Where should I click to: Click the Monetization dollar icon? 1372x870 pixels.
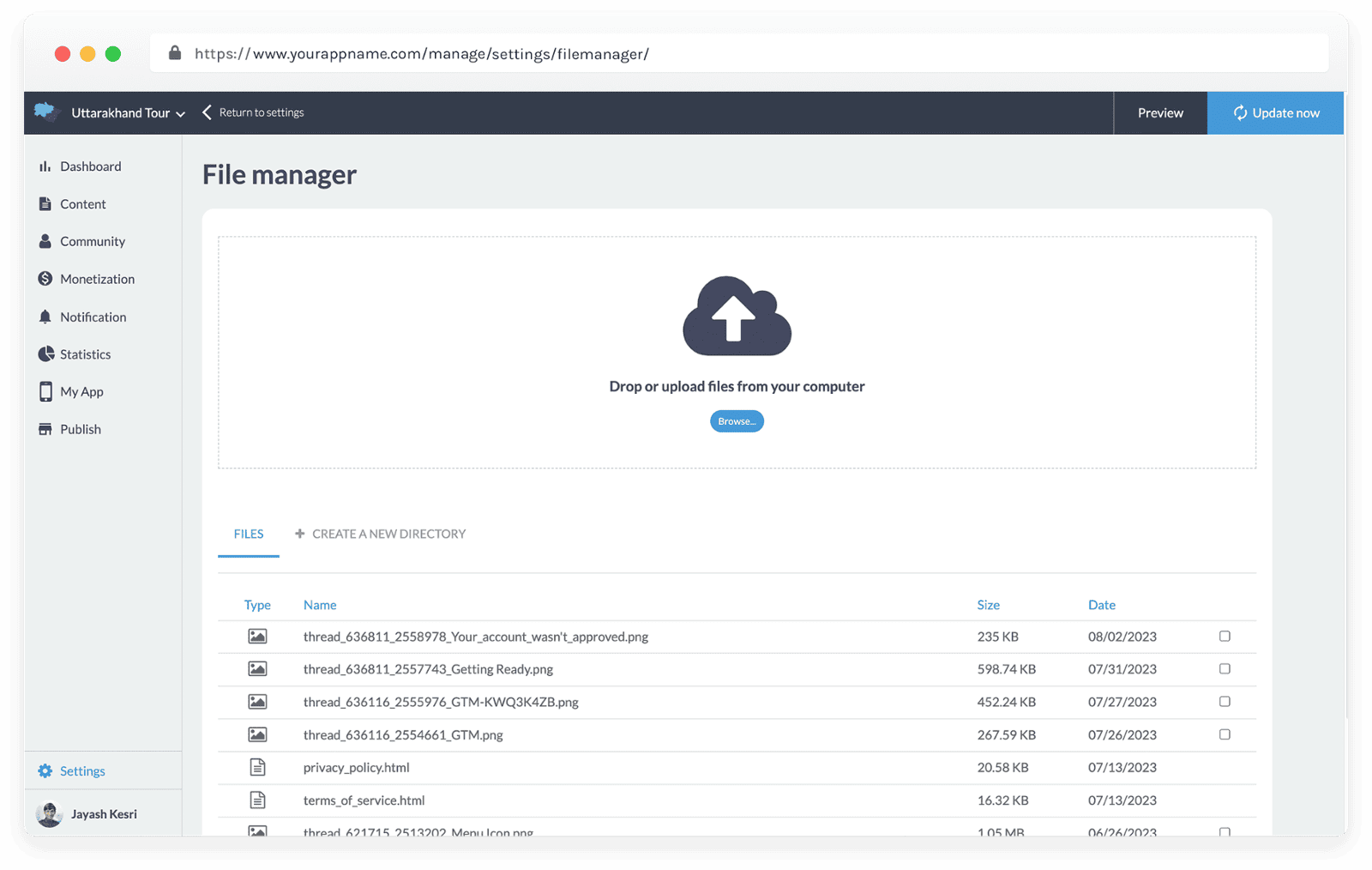click(x=45, y=279)
